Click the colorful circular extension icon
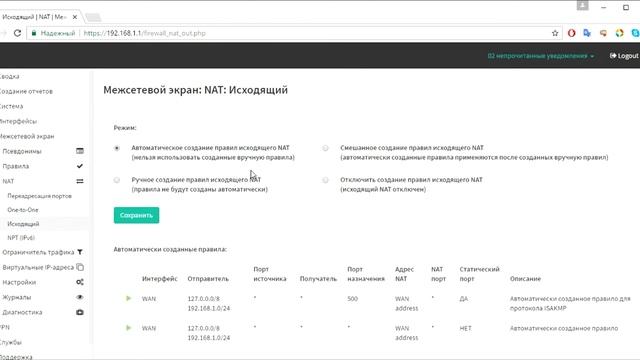The width and height of the screenshot is (640, 360). tap(620, 33)
